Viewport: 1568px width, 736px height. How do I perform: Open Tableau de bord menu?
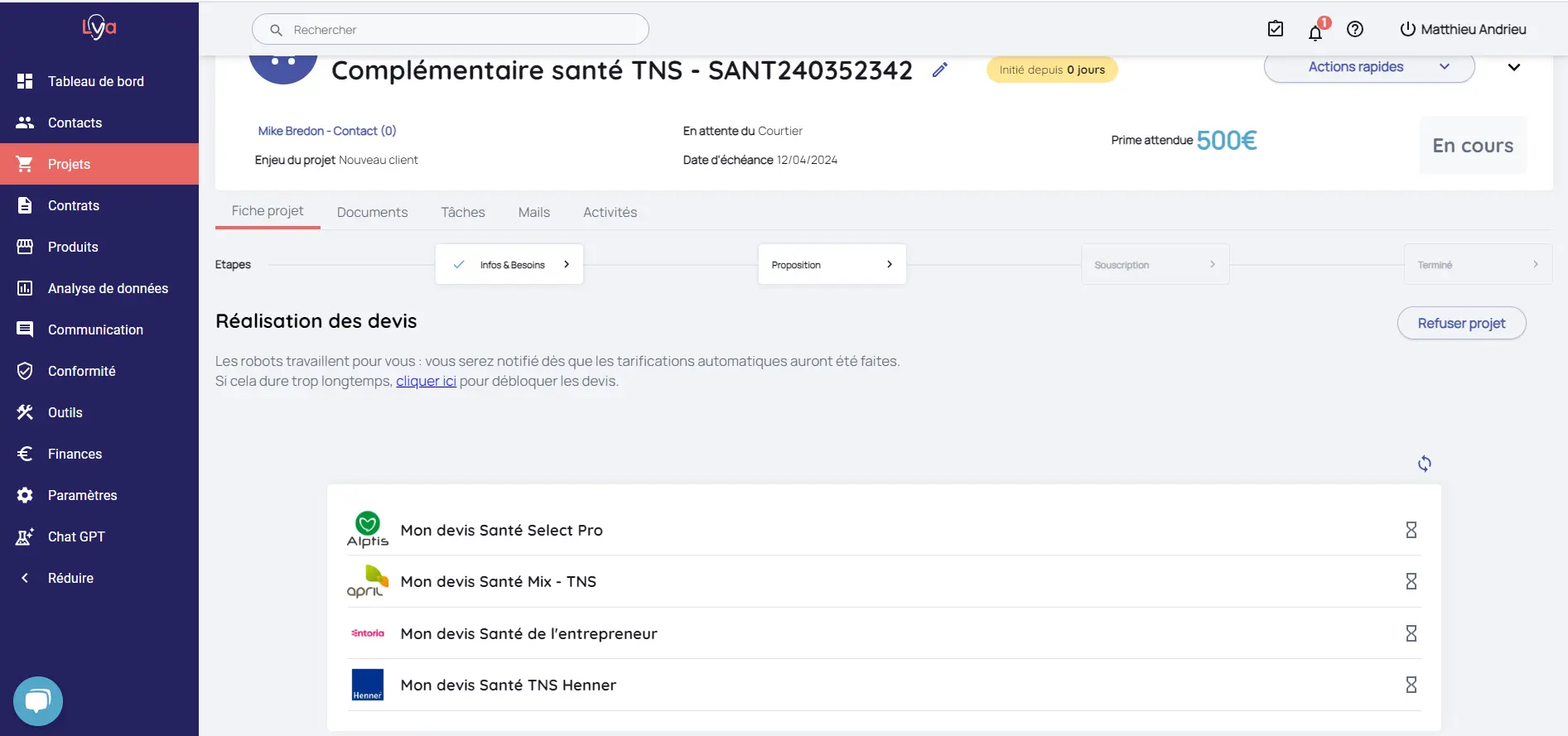tap(99, 81)
